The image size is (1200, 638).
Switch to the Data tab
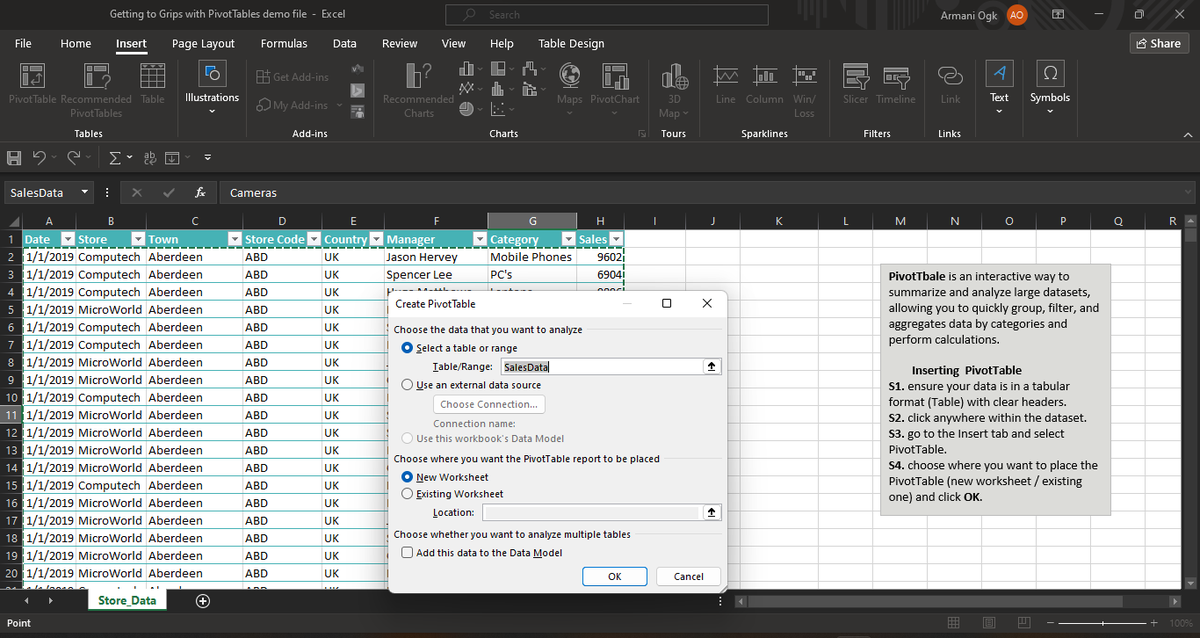pos(344,43)
